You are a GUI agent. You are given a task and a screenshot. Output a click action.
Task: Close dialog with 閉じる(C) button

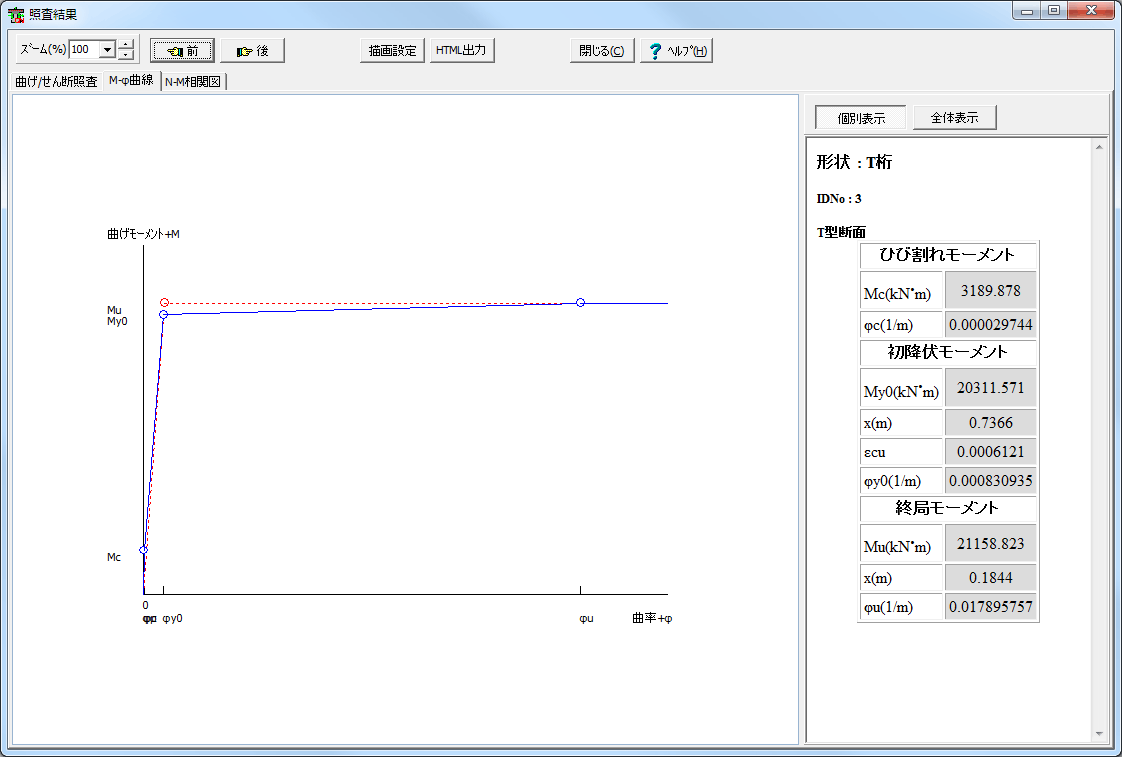pyautogui.click(x=602, y=50)
